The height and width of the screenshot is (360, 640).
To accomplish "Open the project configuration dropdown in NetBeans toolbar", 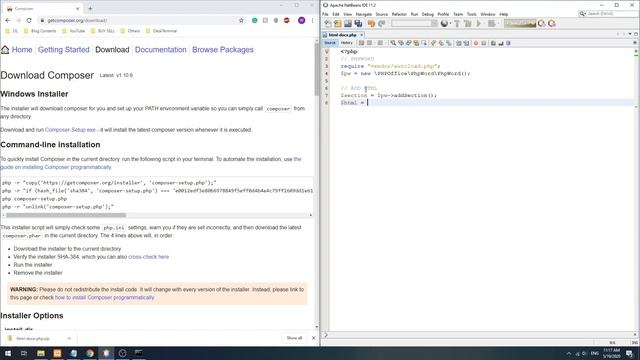I will [414, 24].
